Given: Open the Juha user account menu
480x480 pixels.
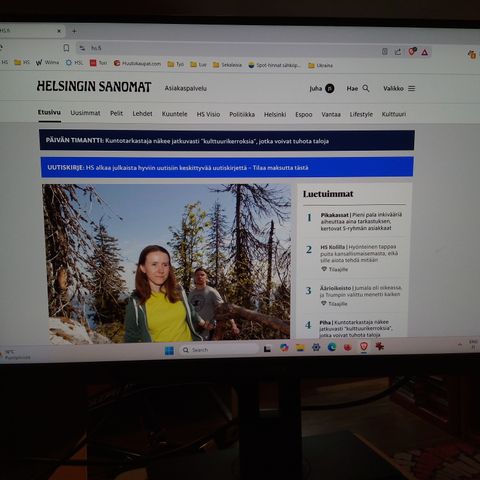Looking at the screenshot, I should pos(322,88).
